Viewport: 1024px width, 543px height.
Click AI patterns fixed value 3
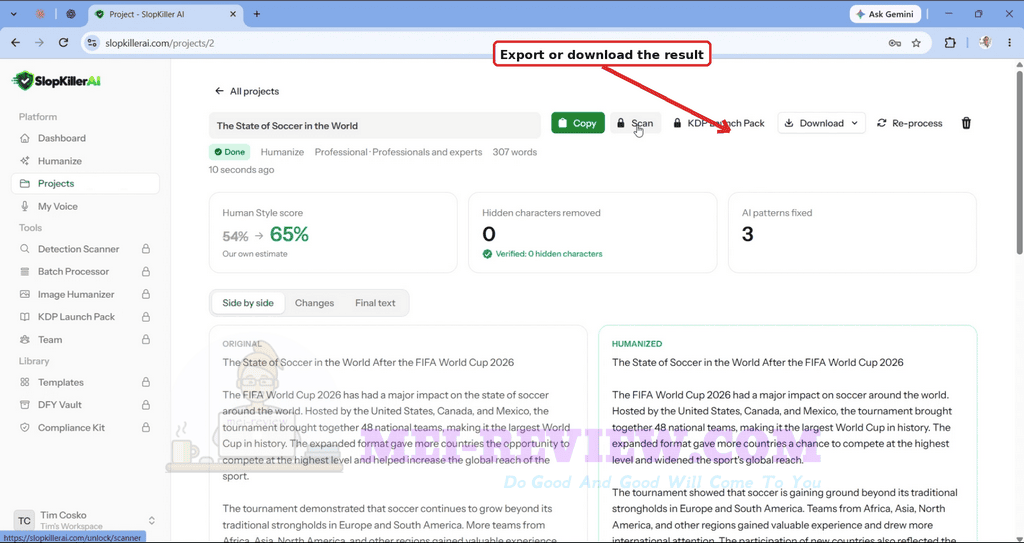point(748,234)
